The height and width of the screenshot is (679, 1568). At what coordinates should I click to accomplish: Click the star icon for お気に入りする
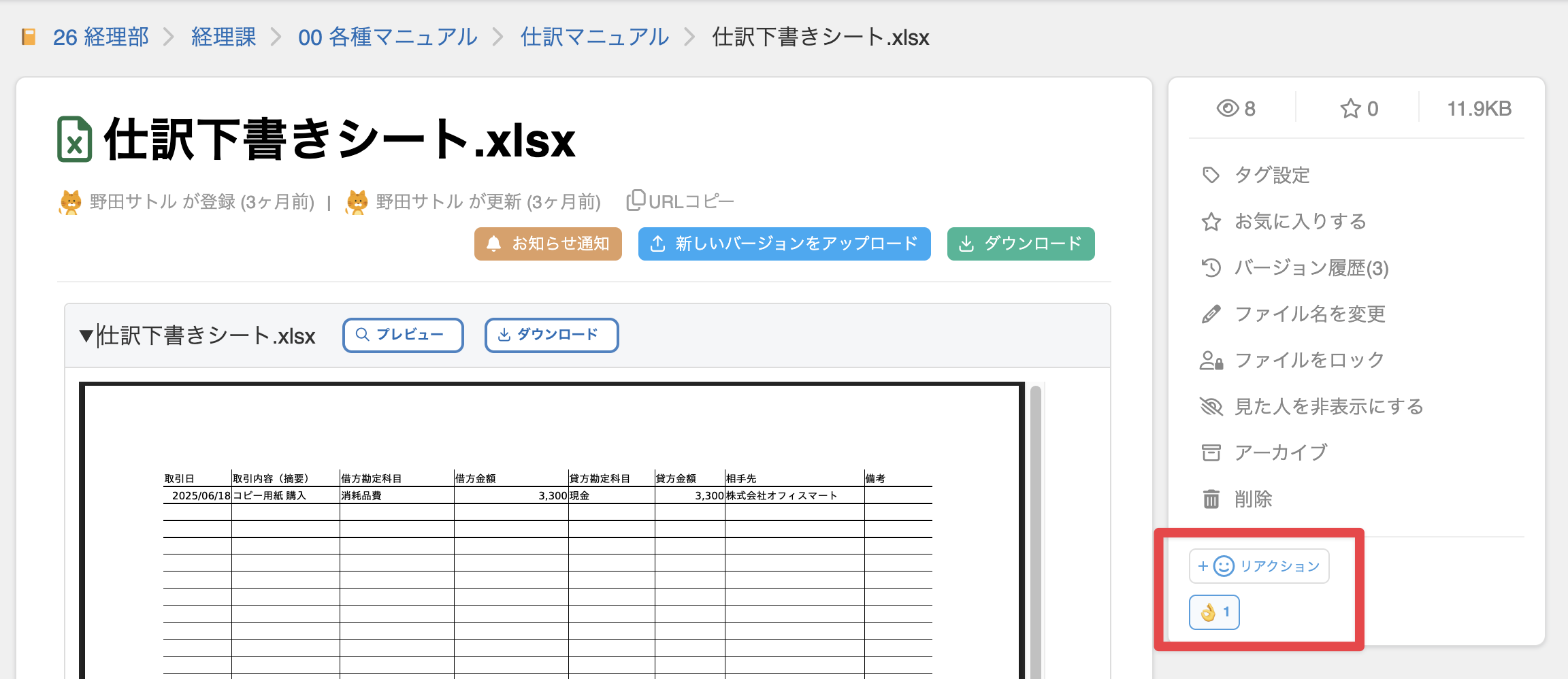pos(1211,222)
